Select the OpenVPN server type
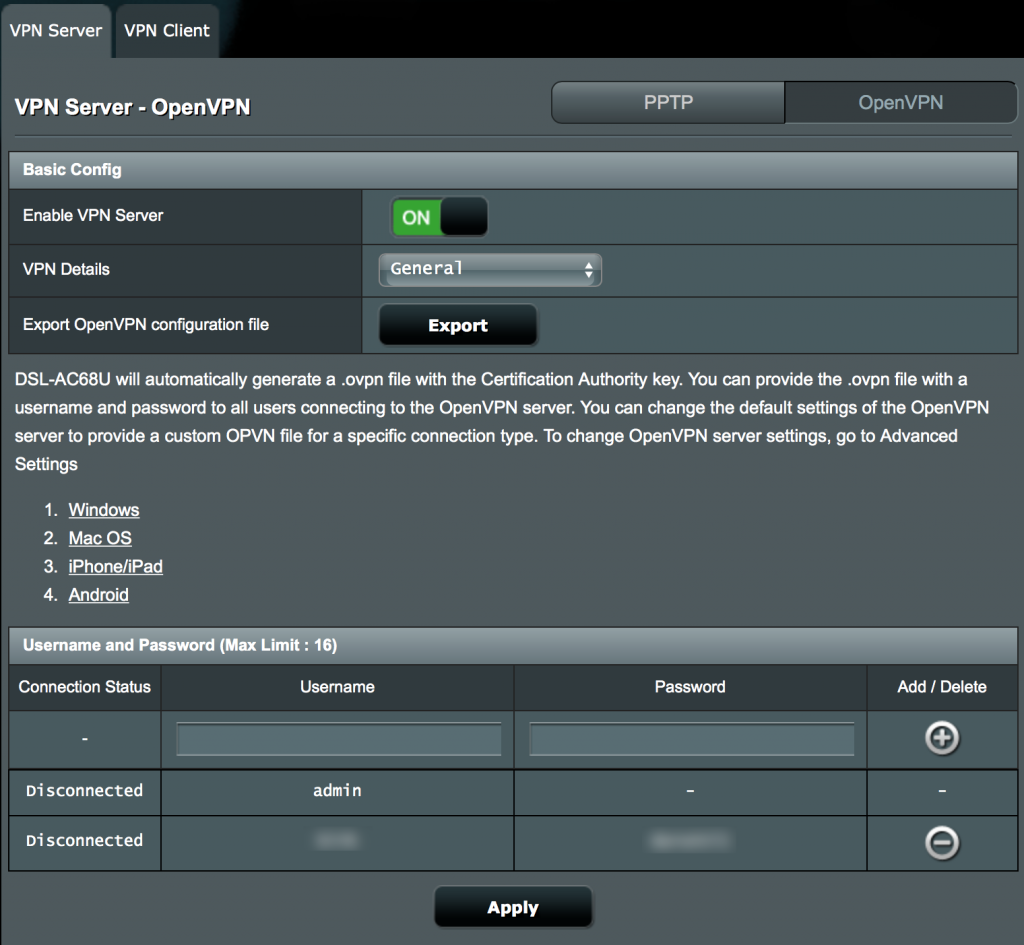The image size is (1024, 945). tap(901, 103)
